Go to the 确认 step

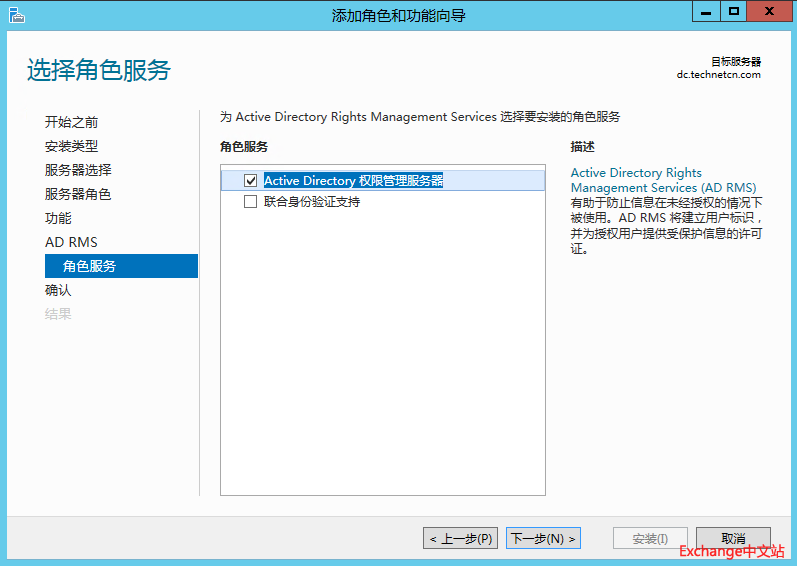click(x=58, y=290)
